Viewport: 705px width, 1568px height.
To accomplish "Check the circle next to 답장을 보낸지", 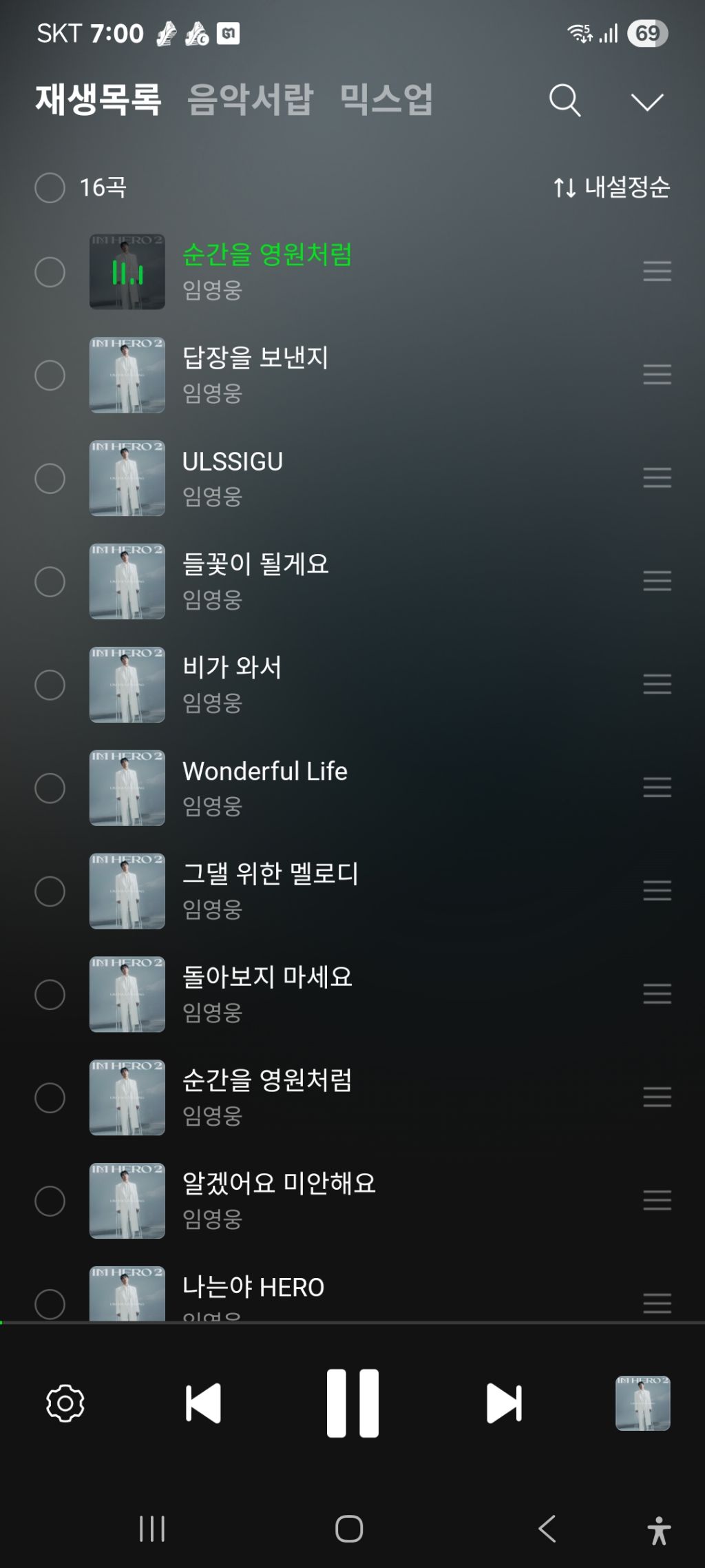I will (50, 375).
